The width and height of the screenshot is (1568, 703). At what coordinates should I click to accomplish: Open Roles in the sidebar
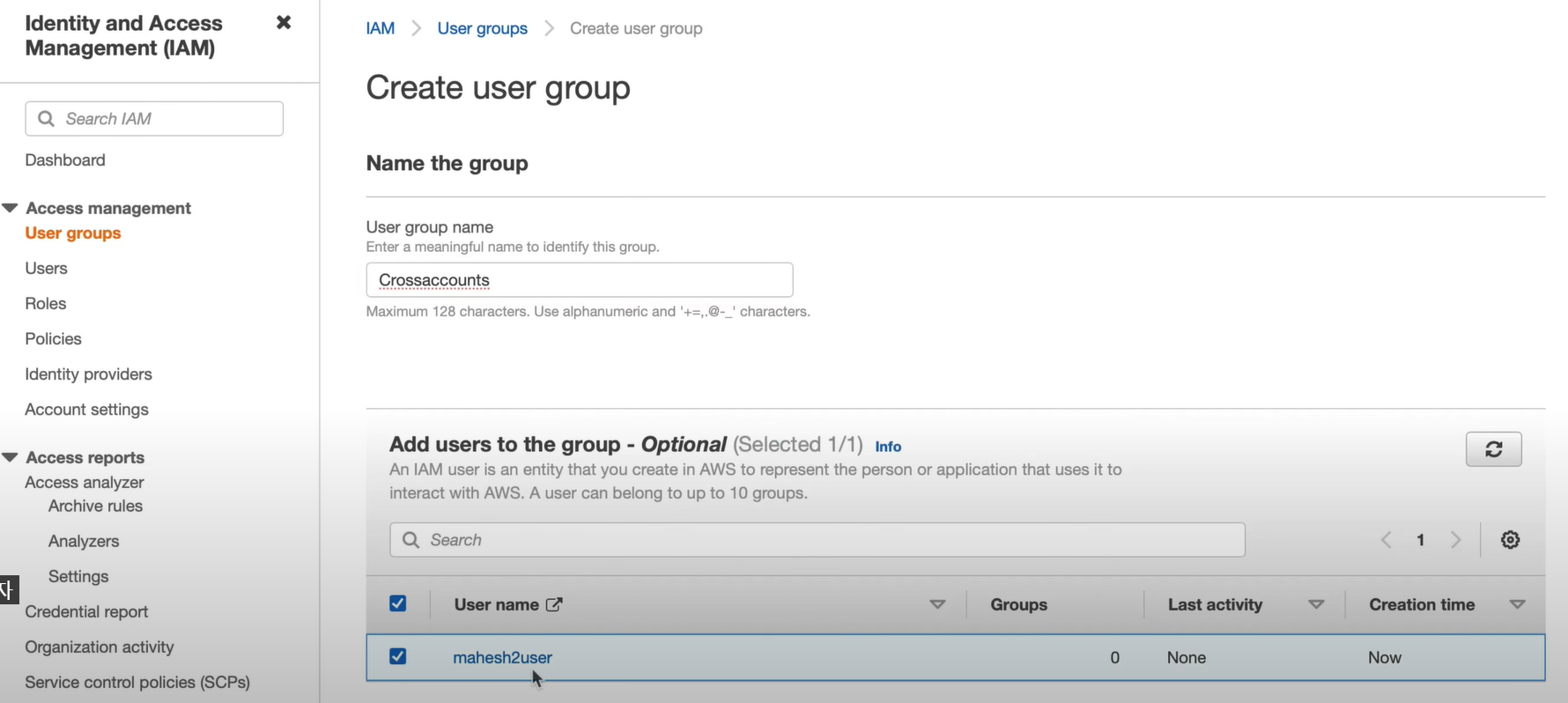coord(46,304)
